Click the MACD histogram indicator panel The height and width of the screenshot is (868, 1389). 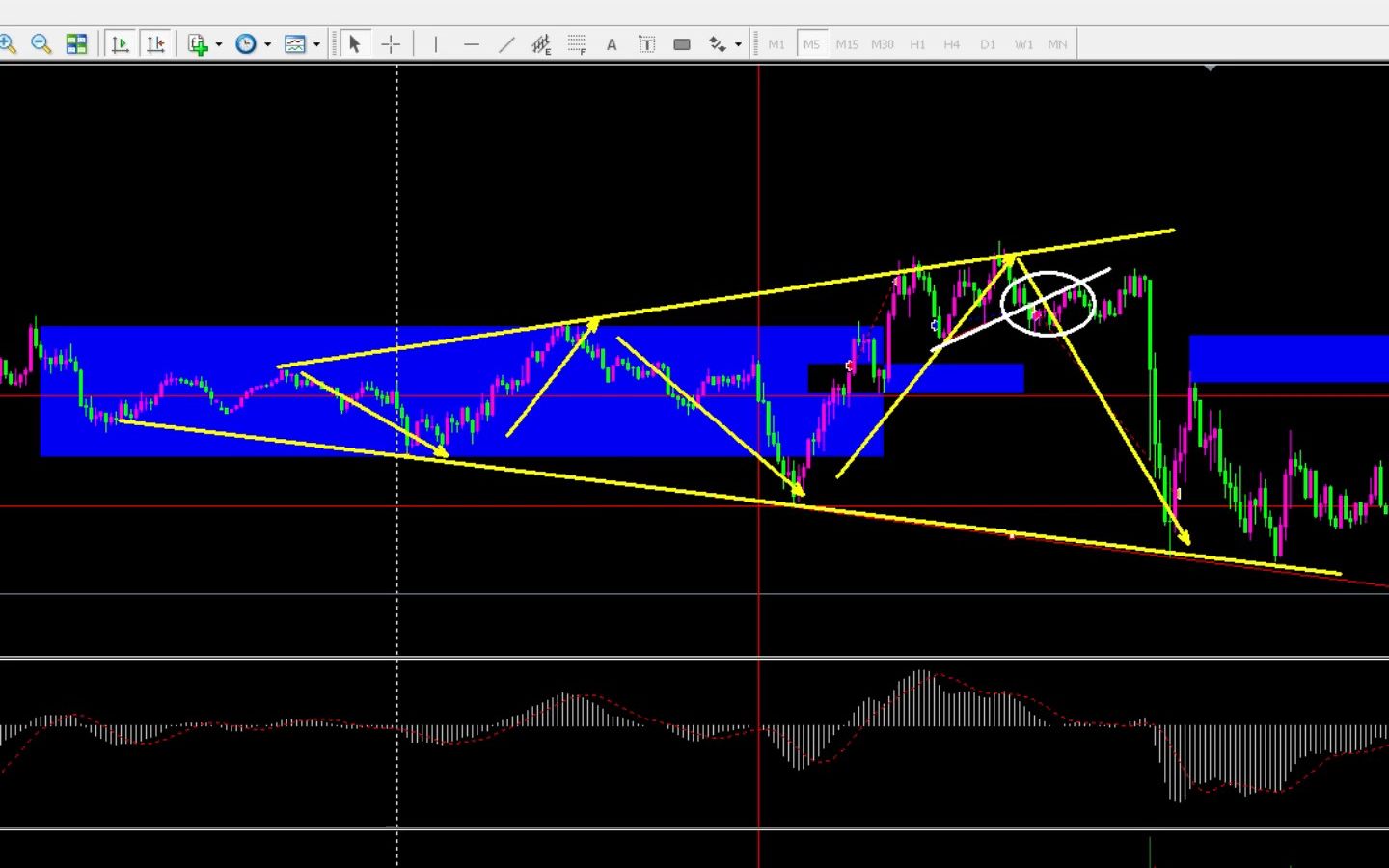[x=694, y=743]
